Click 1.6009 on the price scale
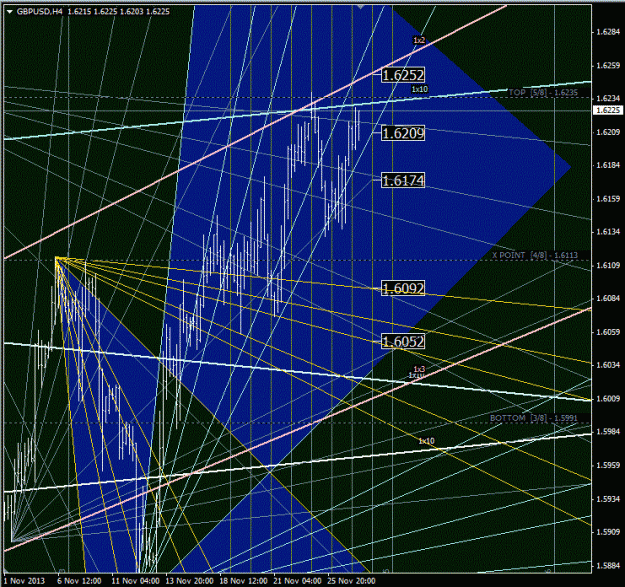This screenshot has width=625, height=587. pyautogui.click(x=608, y=398)
